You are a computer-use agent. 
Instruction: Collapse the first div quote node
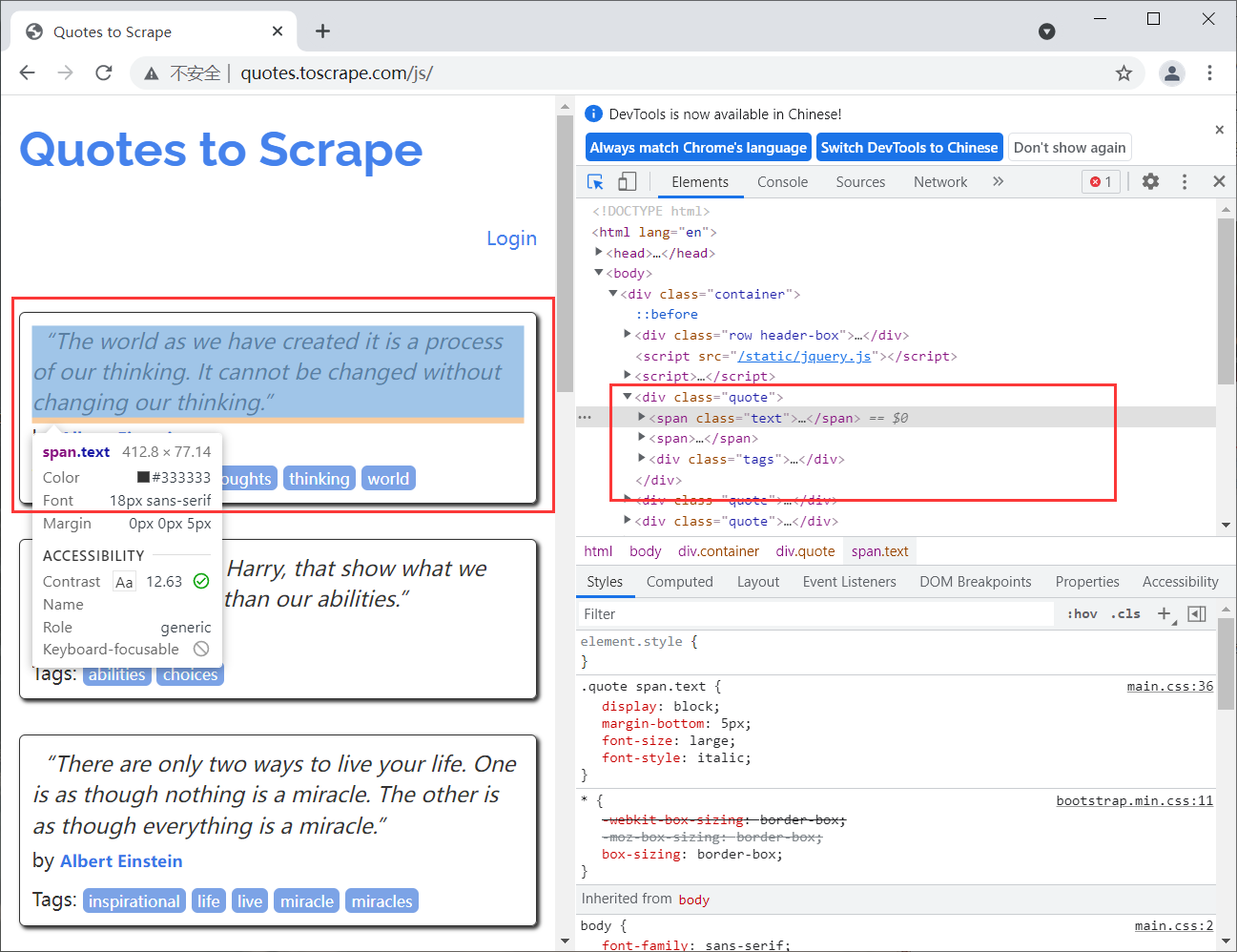pos(628,397)
